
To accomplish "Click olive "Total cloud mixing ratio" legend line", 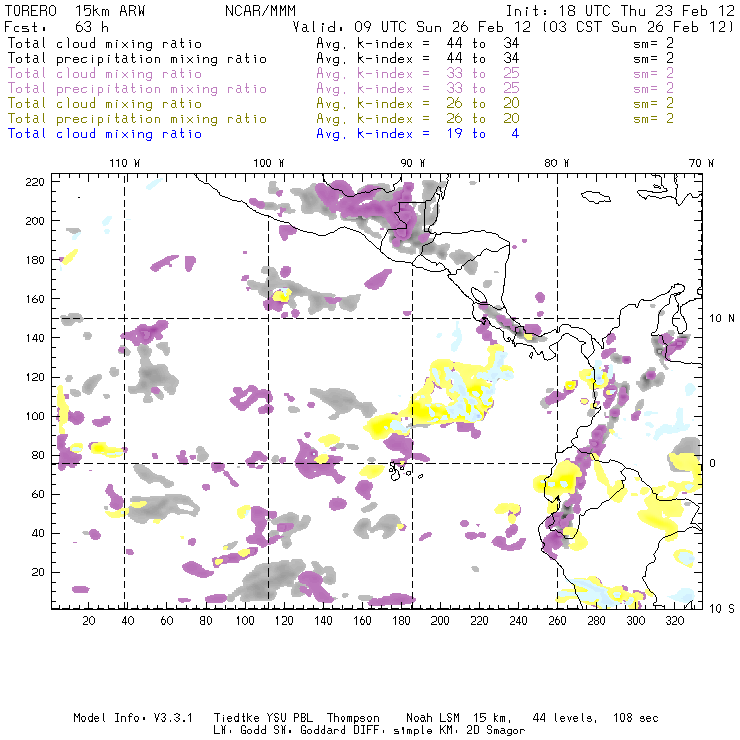I will tap(105, 103).
